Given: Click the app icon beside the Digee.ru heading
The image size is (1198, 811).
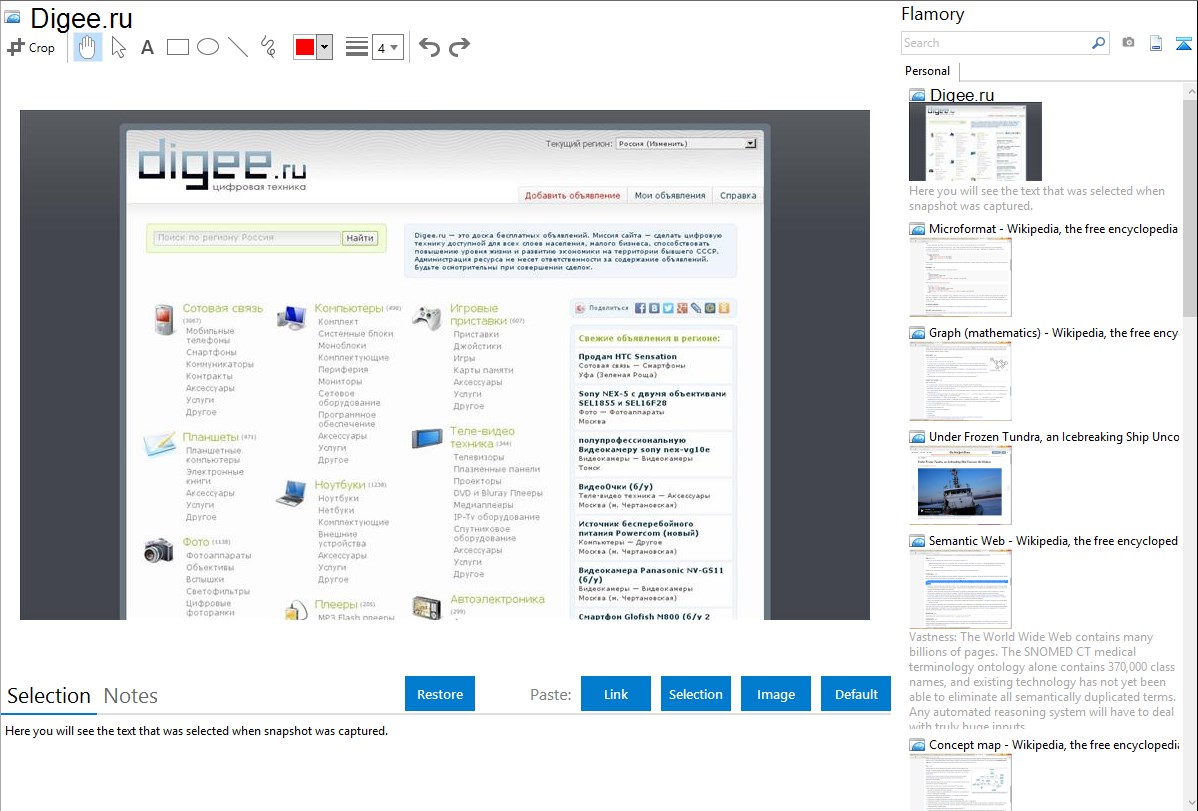Looking at the screenshot, I should pyautogui.click(x=12, y=18).
